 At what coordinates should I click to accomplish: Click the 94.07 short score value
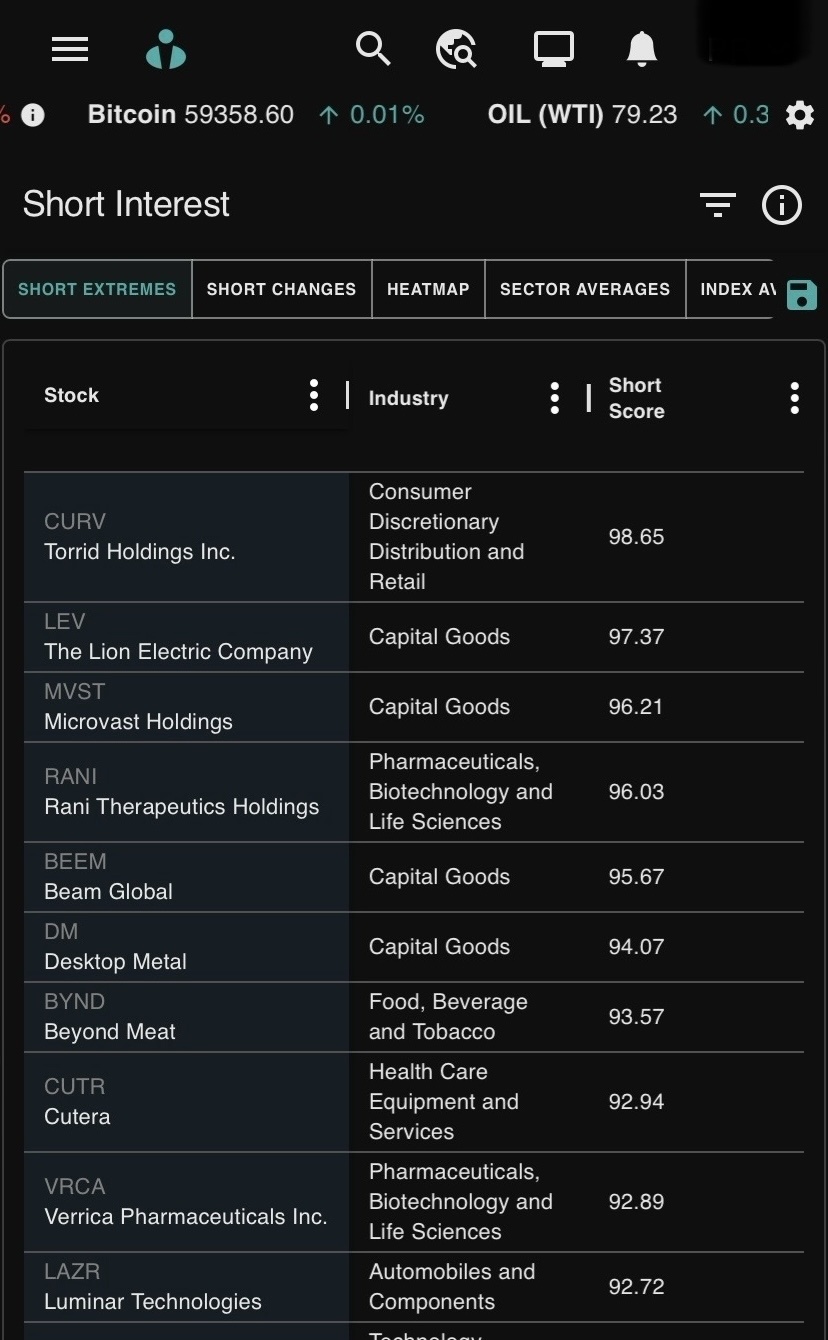pyautogui.click(x=637, y=947)
